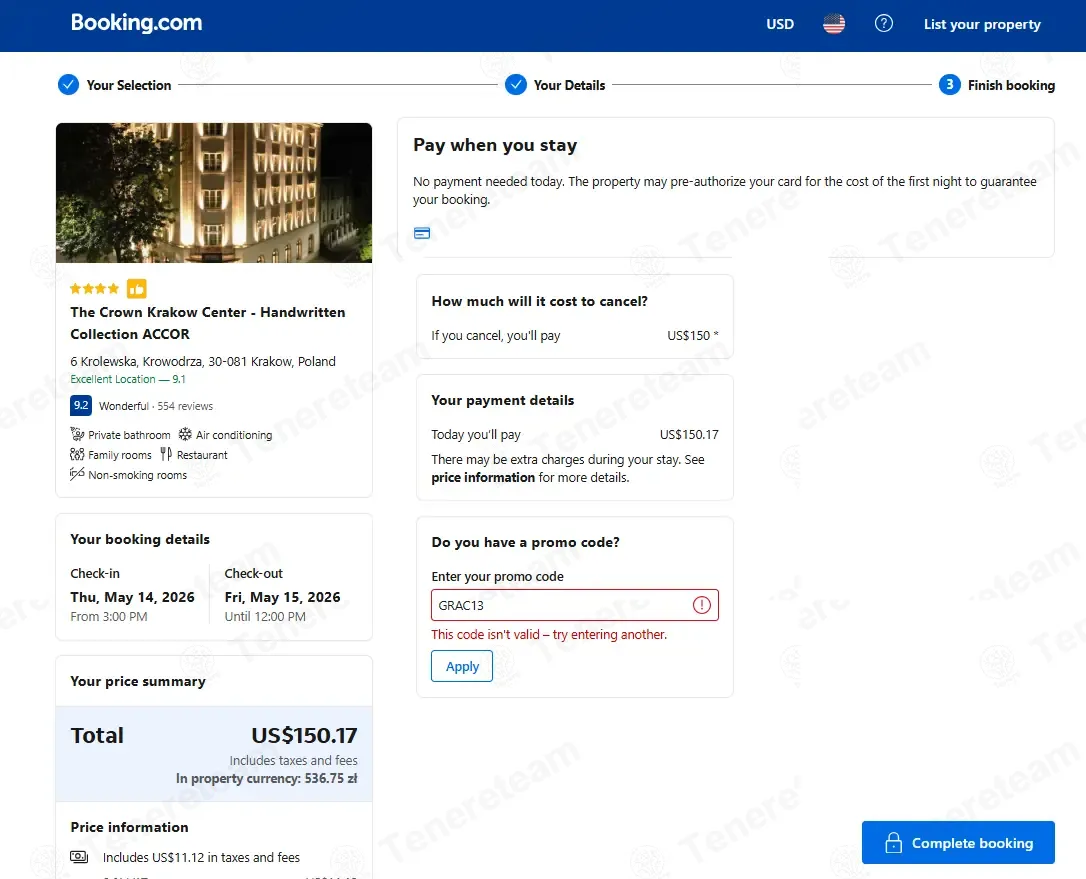The image size is (1086, 879).
Task: Apply the promo code
Action: click(462, 666)
